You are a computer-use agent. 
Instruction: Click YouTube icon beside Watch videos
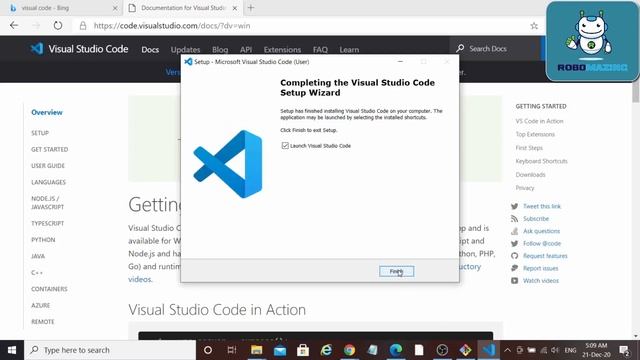[514, 281]
